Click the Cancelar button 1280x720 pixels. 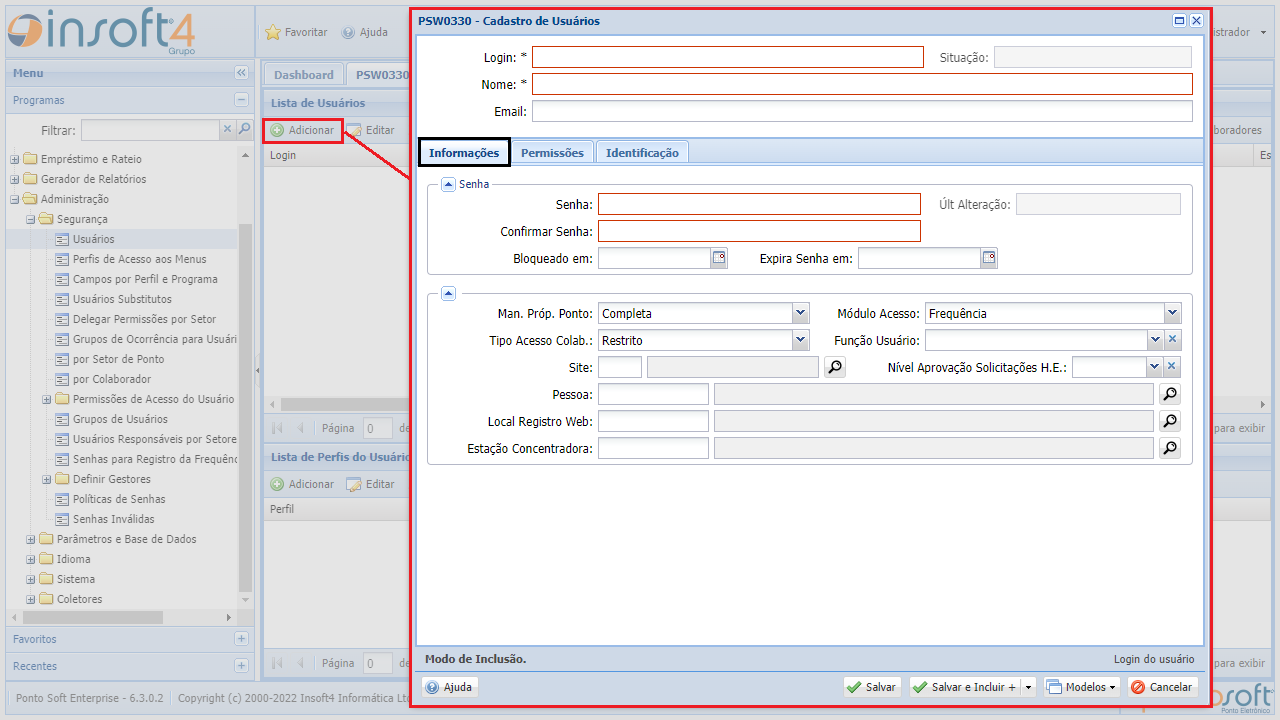1162,687
